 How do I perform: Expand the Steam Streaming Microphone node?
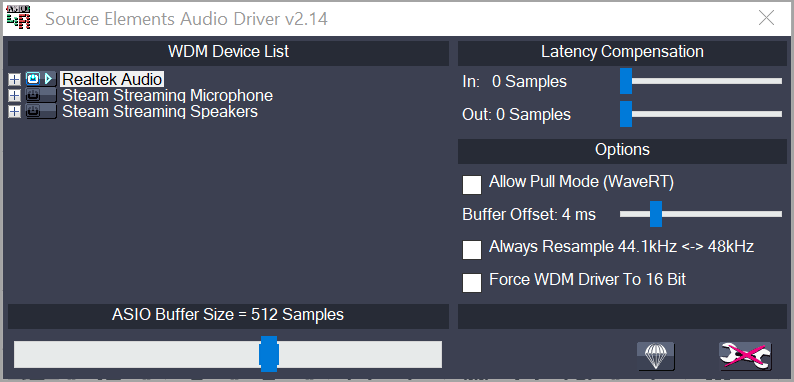coord(15,96)
